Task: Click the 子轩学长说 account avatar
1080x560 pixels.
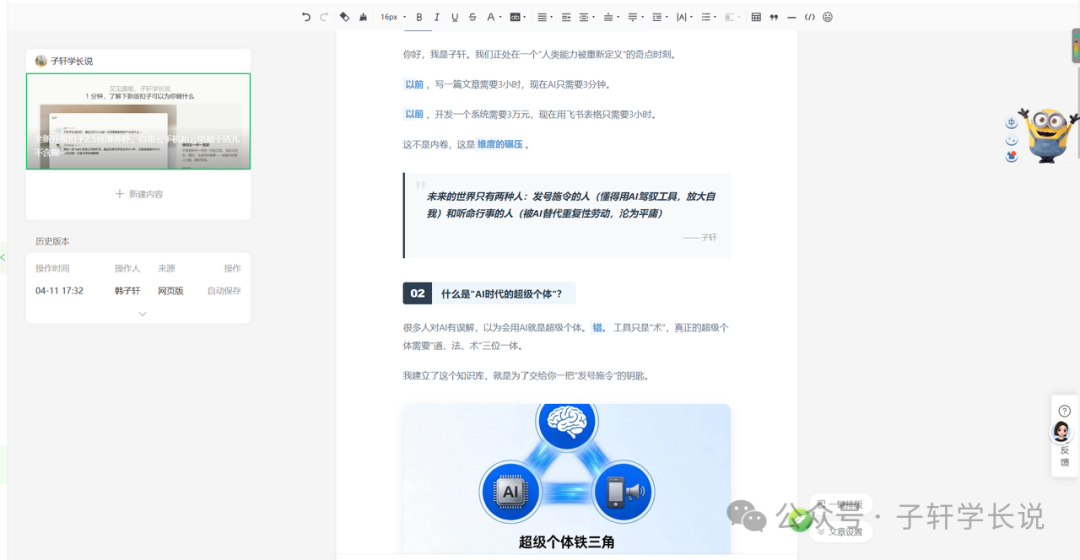Action: pyautogui.click(x=41, y=61)
